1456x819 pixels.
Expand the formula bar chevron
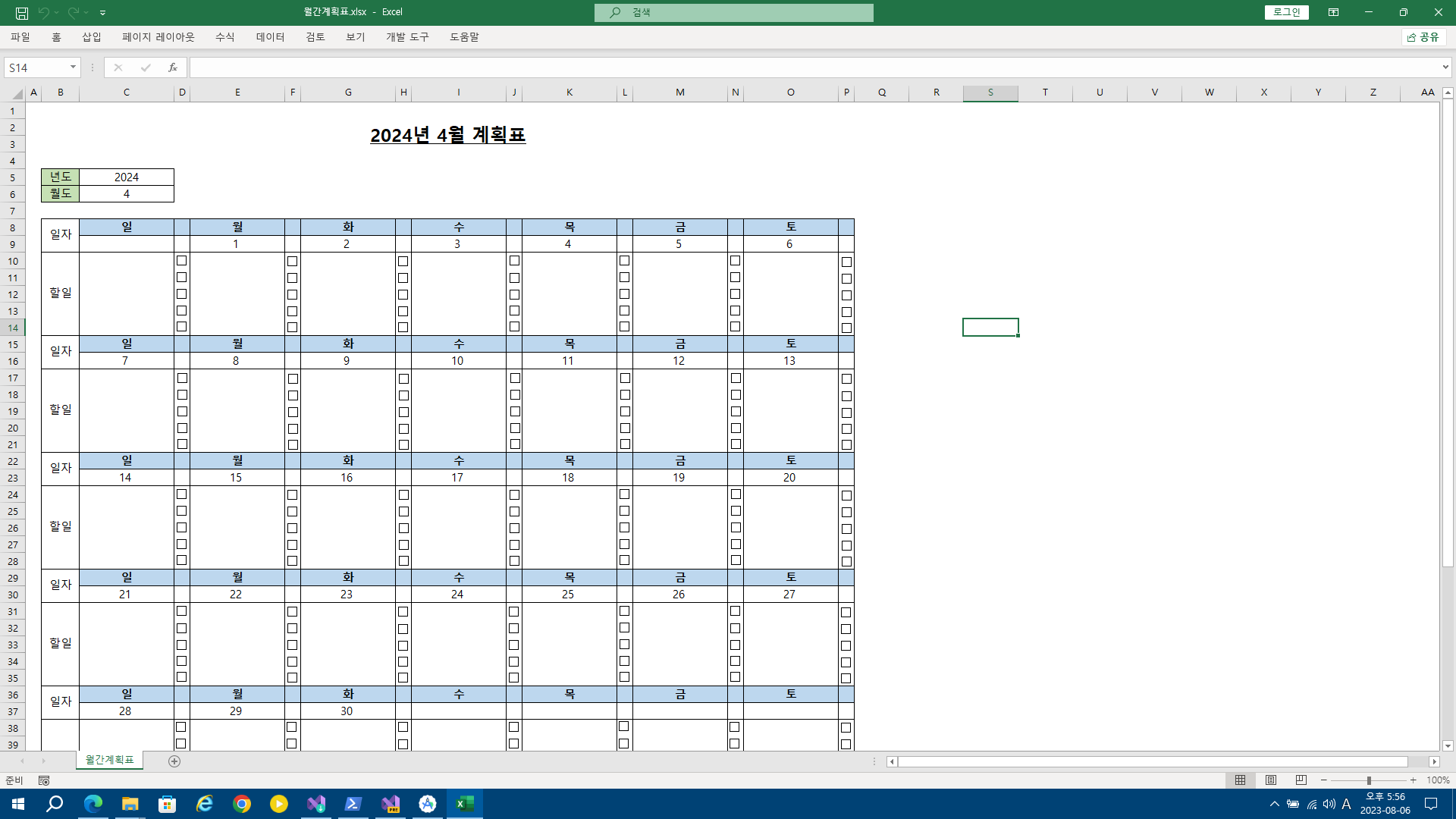(1445, 67)
